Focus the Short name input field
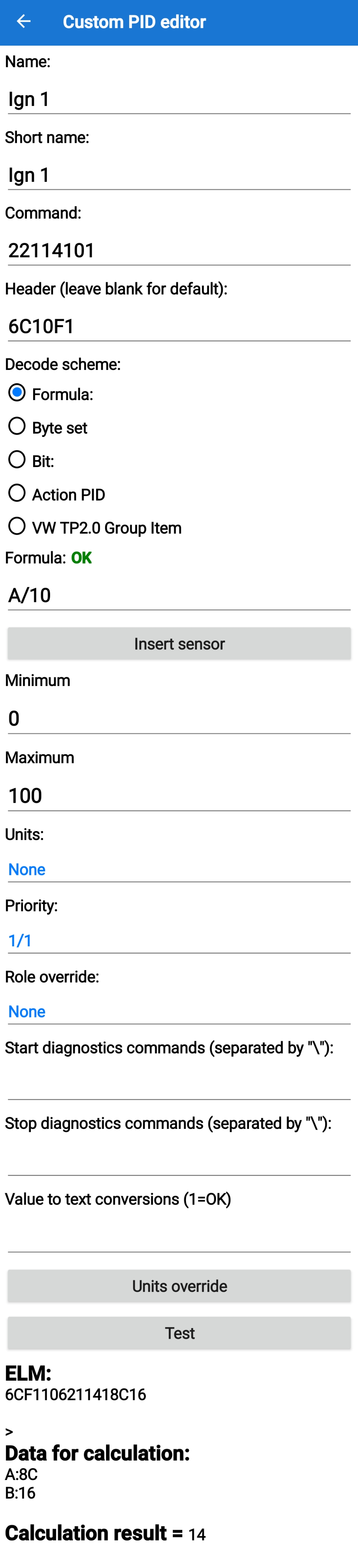 point(179,175)
